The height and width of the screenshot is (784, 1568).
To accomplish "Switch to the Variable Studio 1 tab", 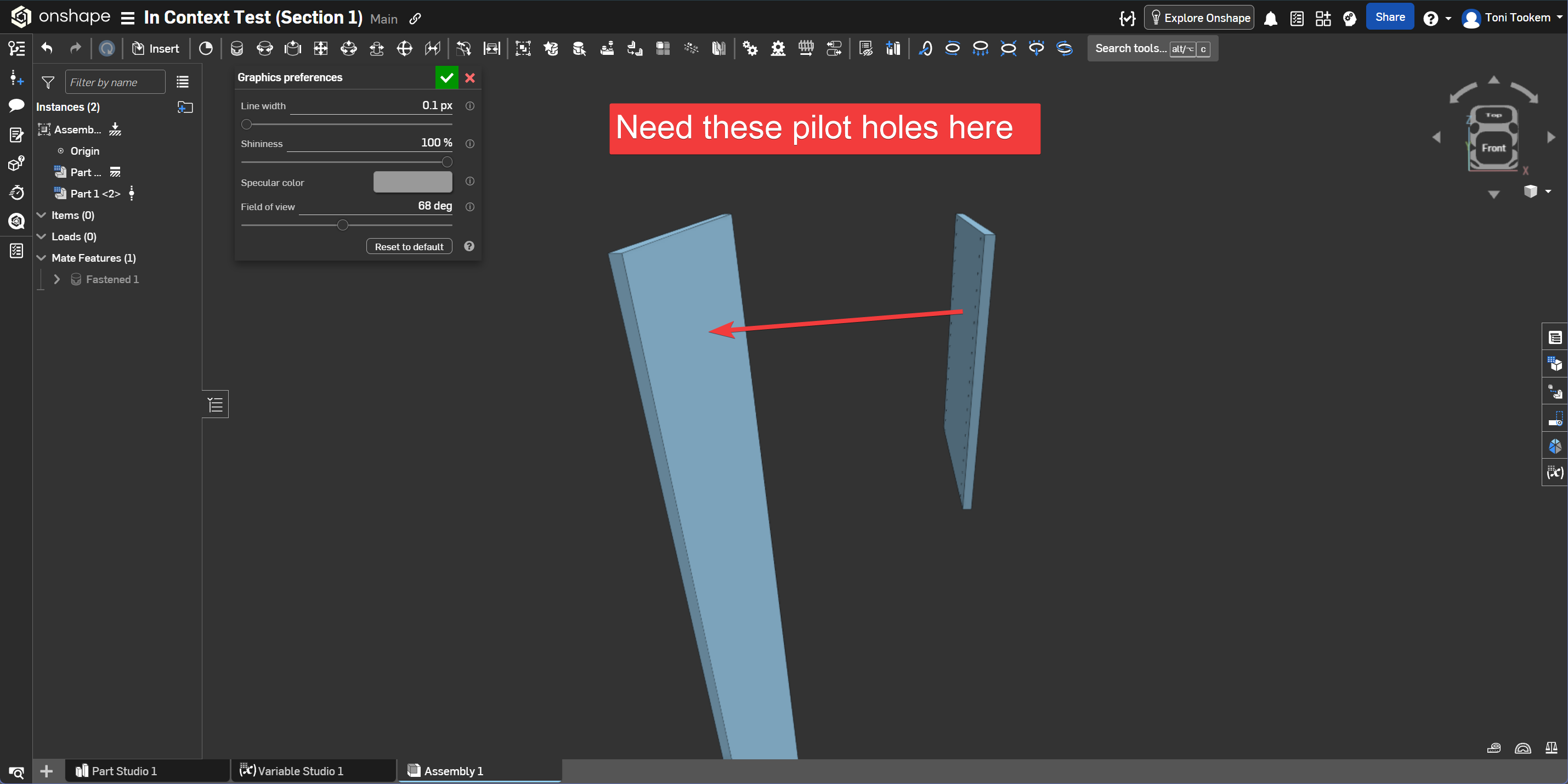I will (300, 771).
